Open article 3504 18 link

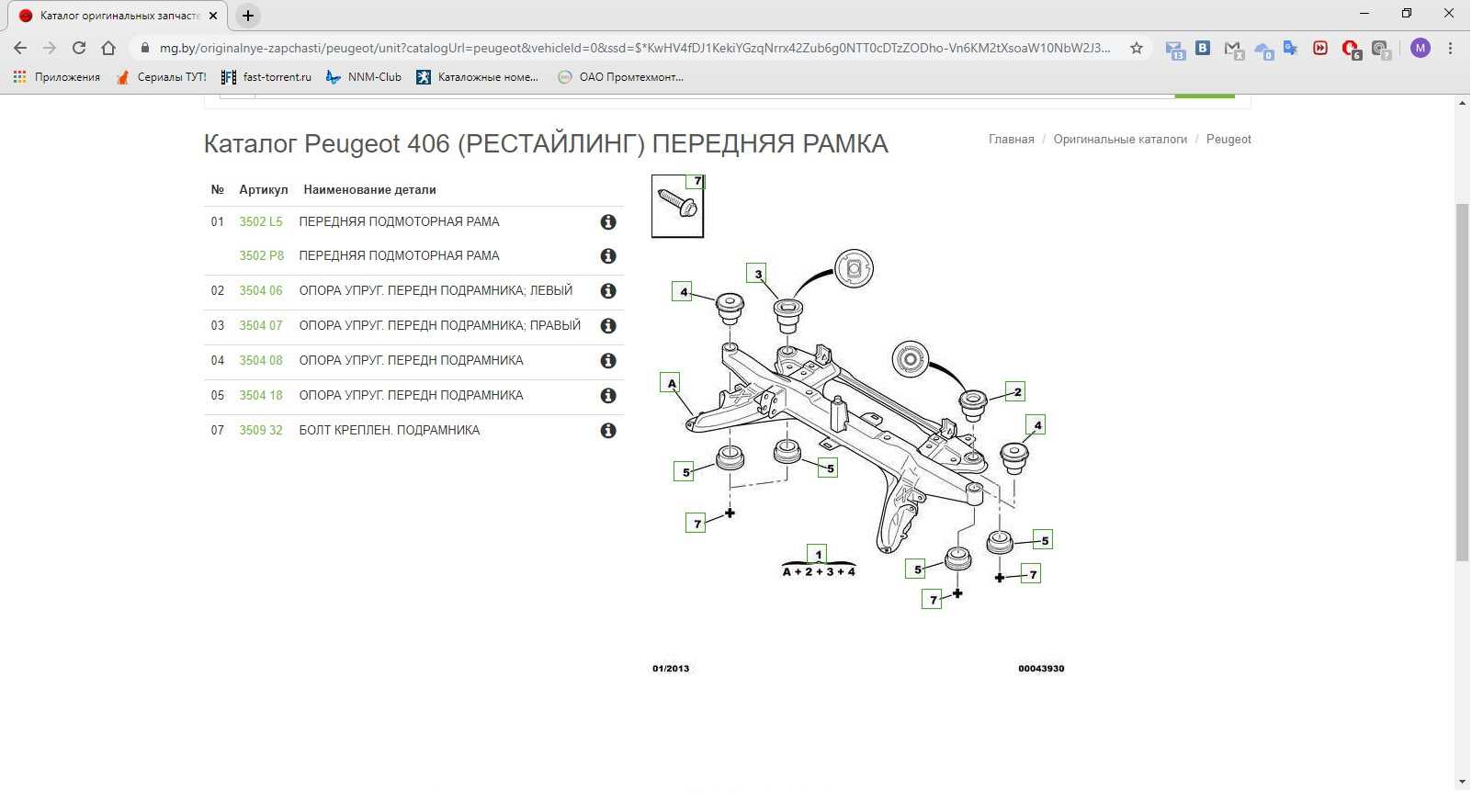tap(261, 395)
